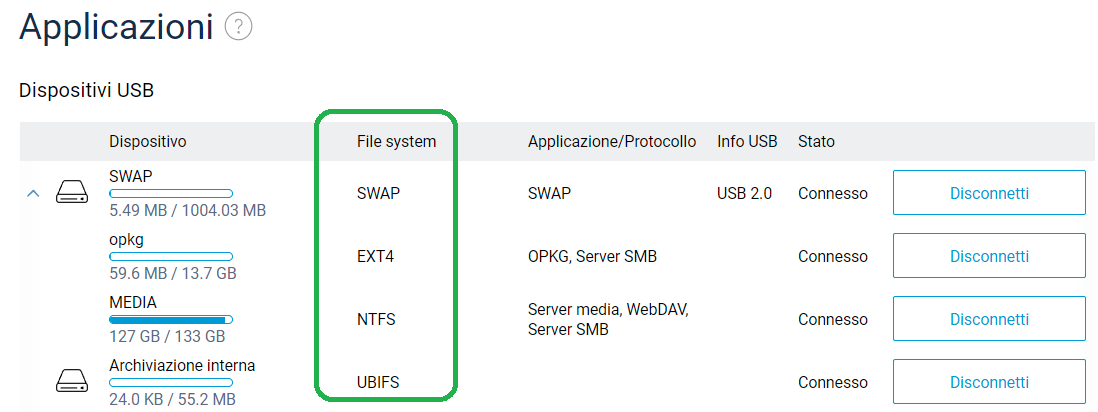Click the help question mark icon
The image size is (1098, 412).
[x=238, y=27]
